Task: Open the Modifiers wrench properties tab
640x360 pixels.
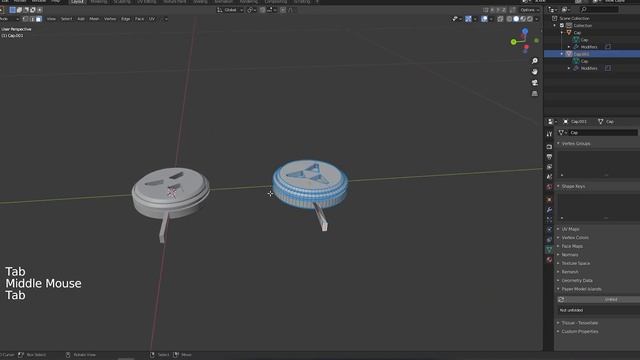Action: tap(549, 209)
